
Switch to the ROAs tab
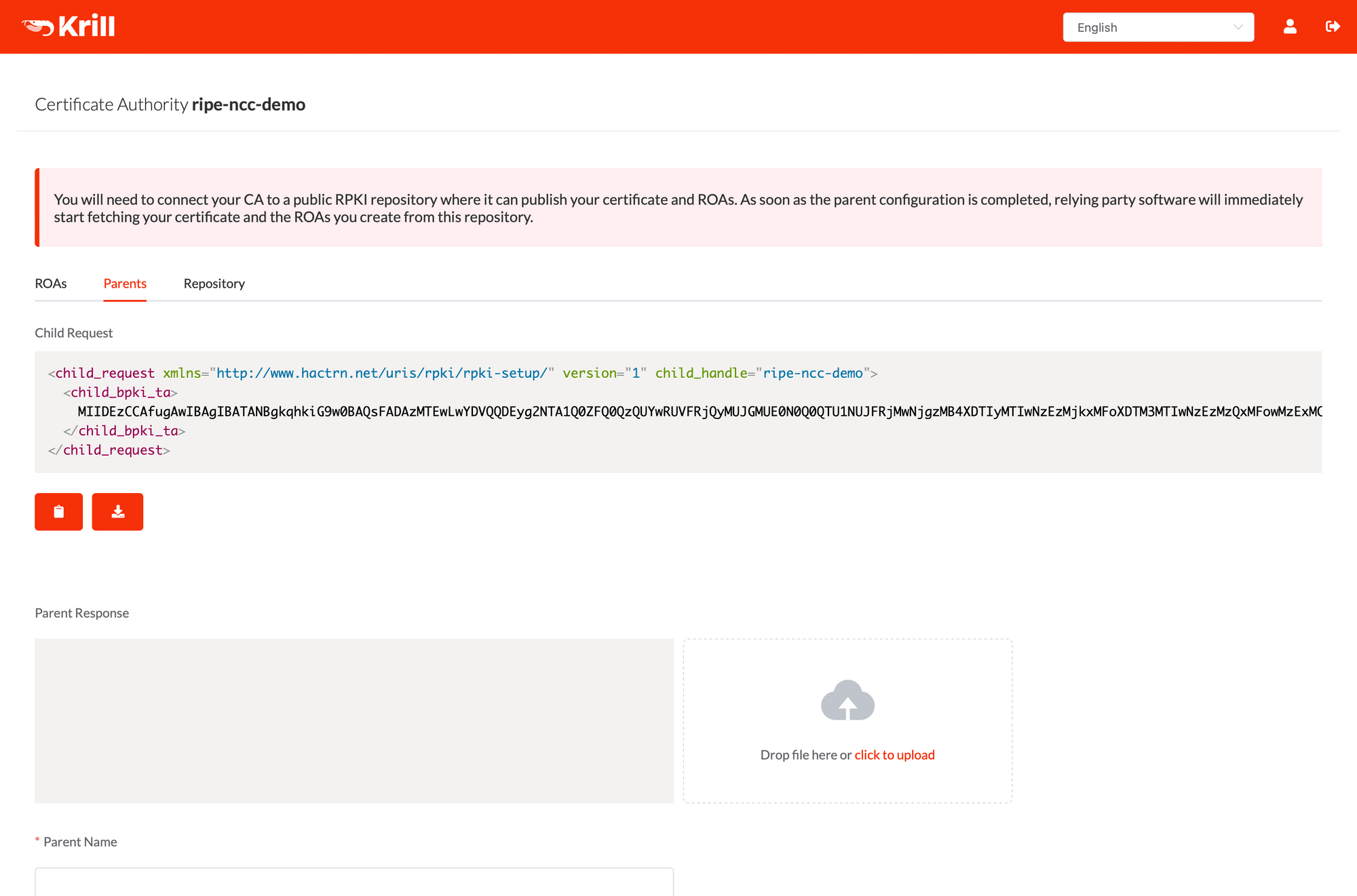point(51,284)
